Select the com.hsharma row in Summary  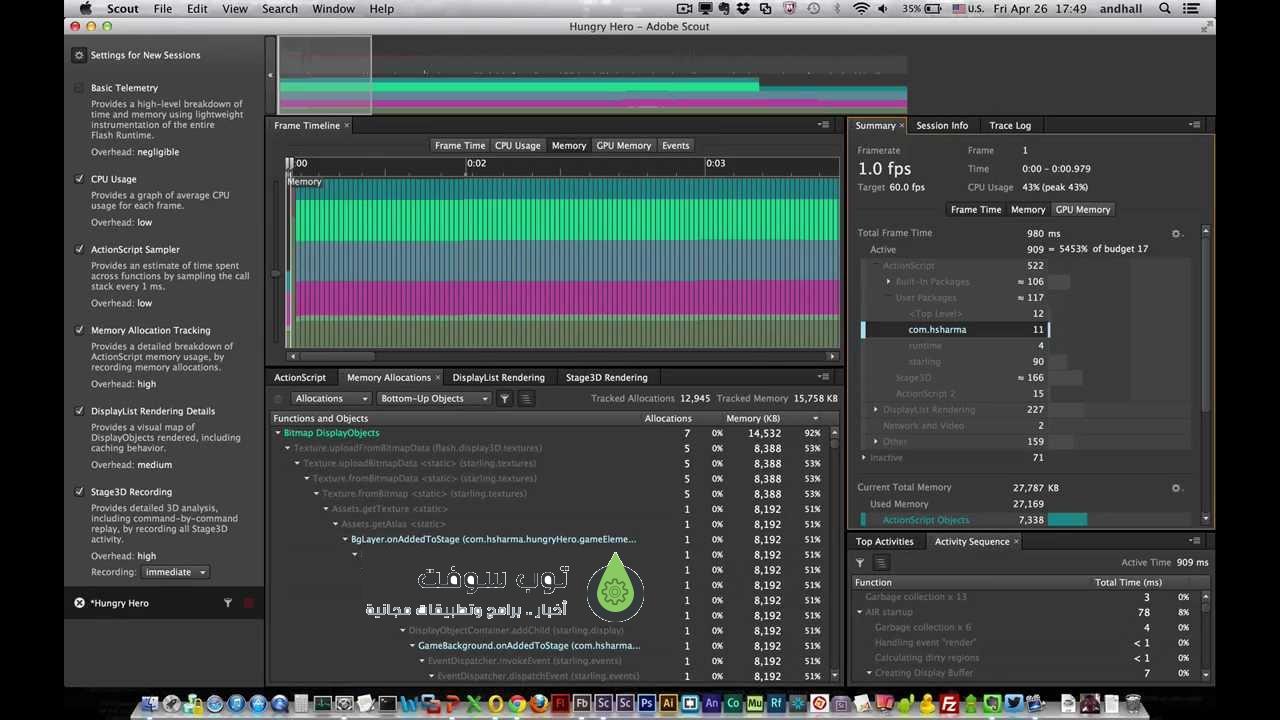tap(955, 329)
